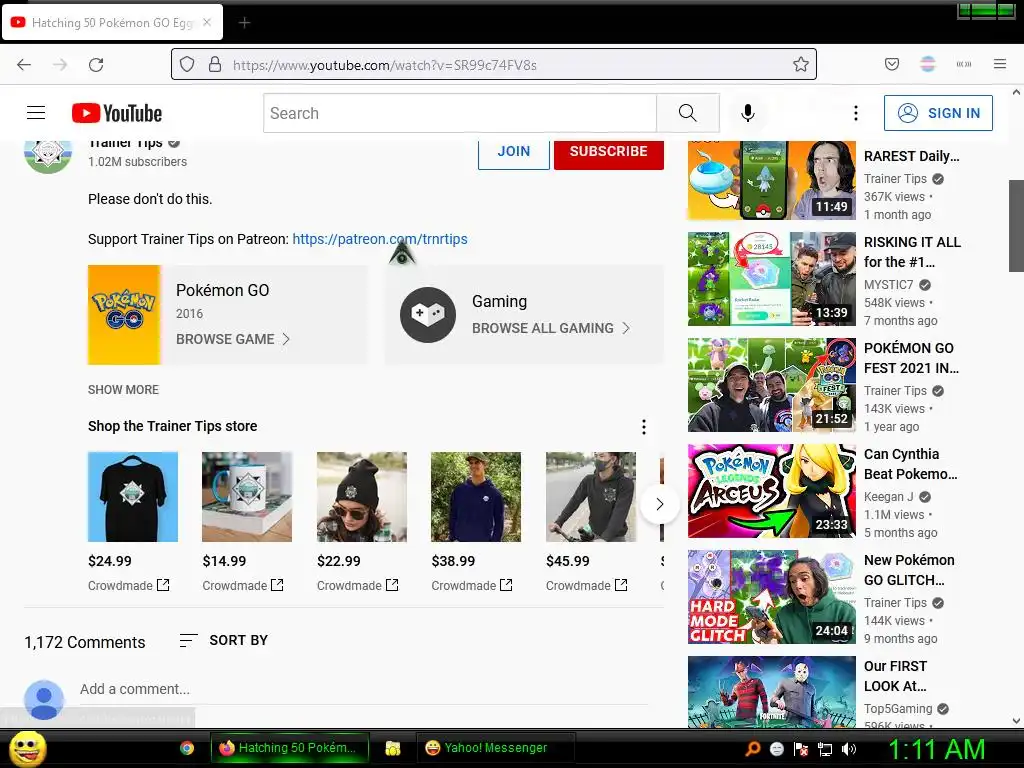The height and width of the screenshot is (768, 1024).
Task: Open MYSTIC7 channel link
Action: (888, 285)
